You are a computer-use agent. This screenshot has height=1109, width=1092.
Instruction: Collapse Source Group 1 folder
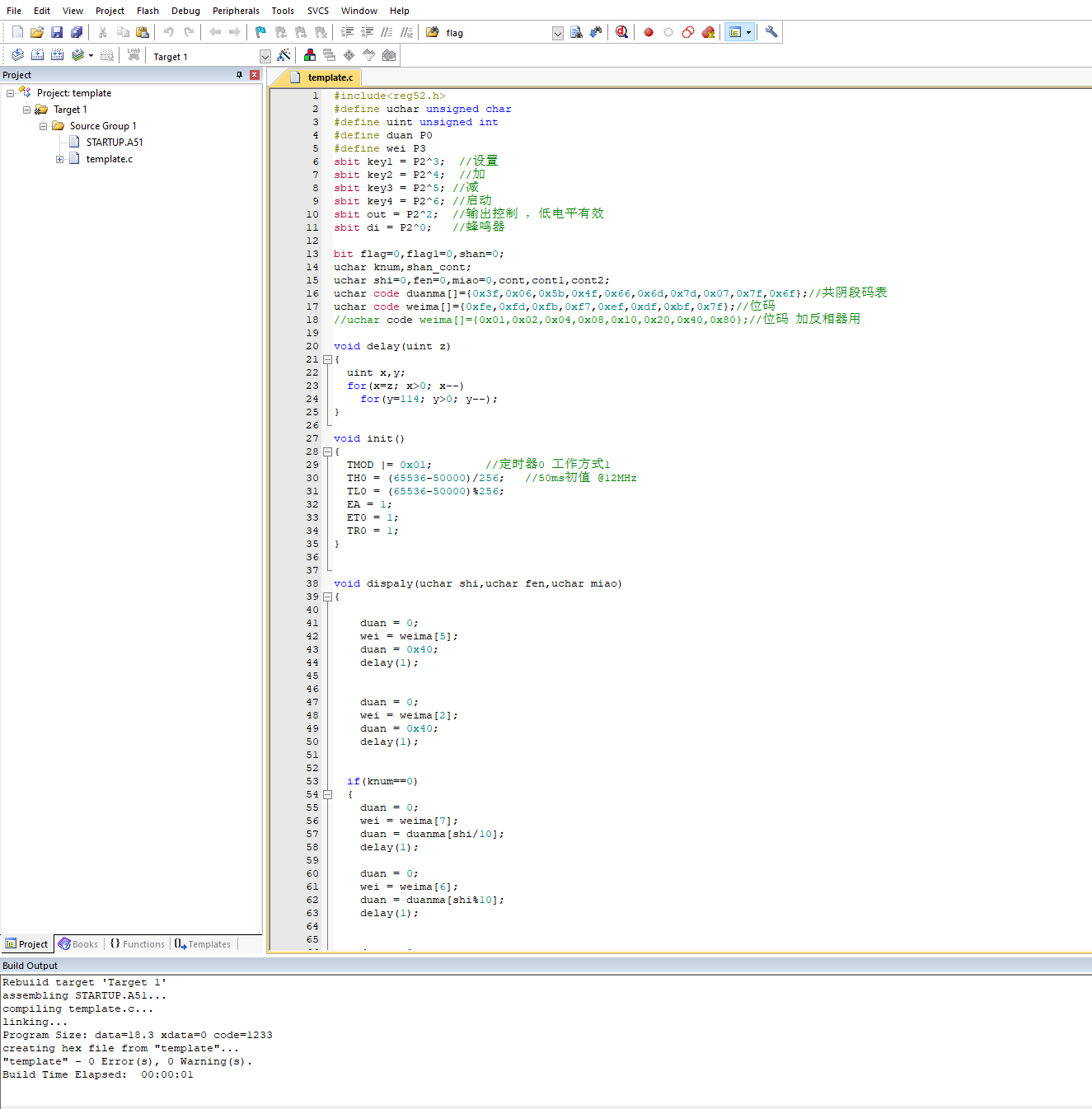point(43,126)
